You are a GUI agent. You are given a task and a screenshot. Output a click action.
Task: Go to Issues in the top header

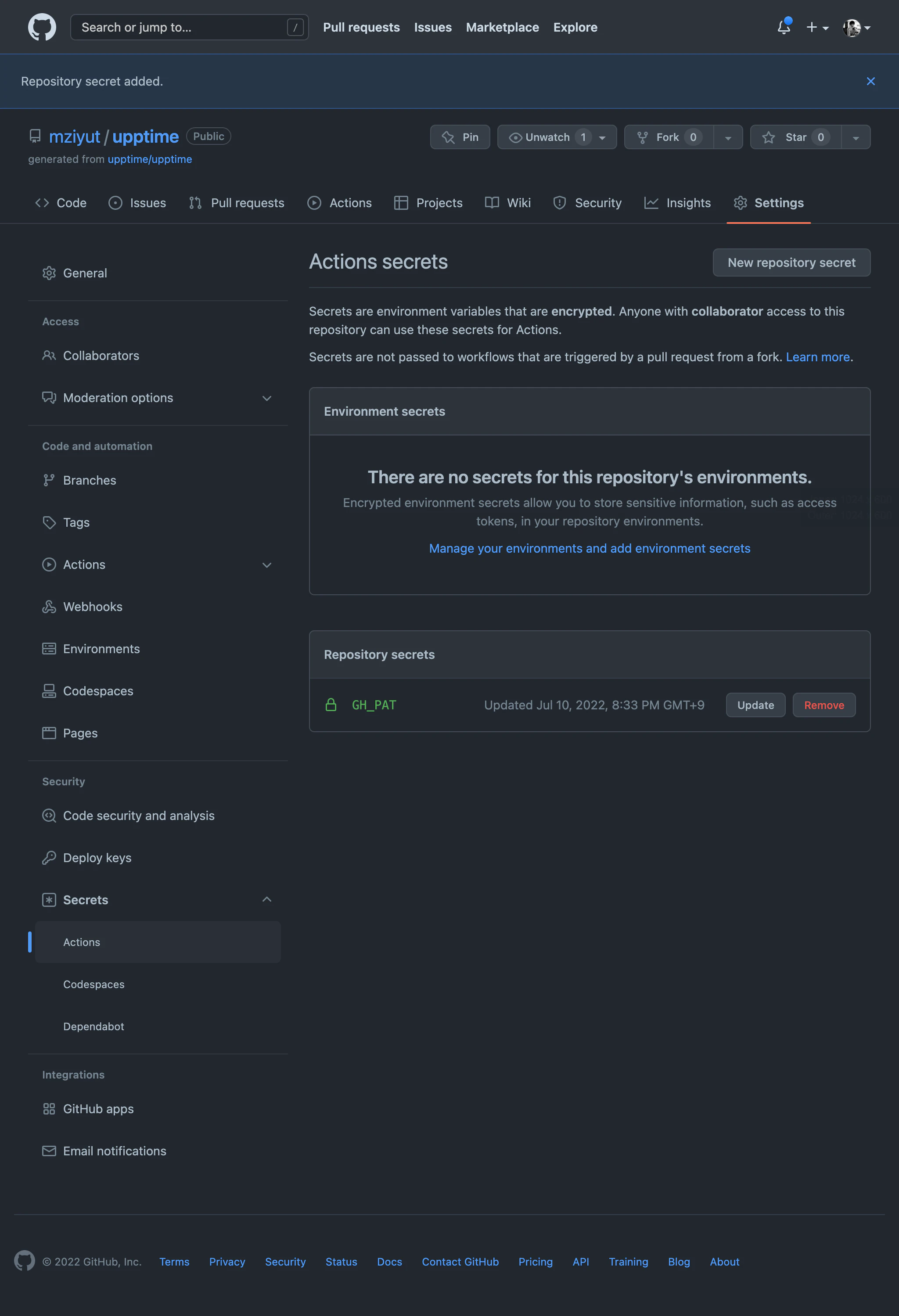[432, 27]
